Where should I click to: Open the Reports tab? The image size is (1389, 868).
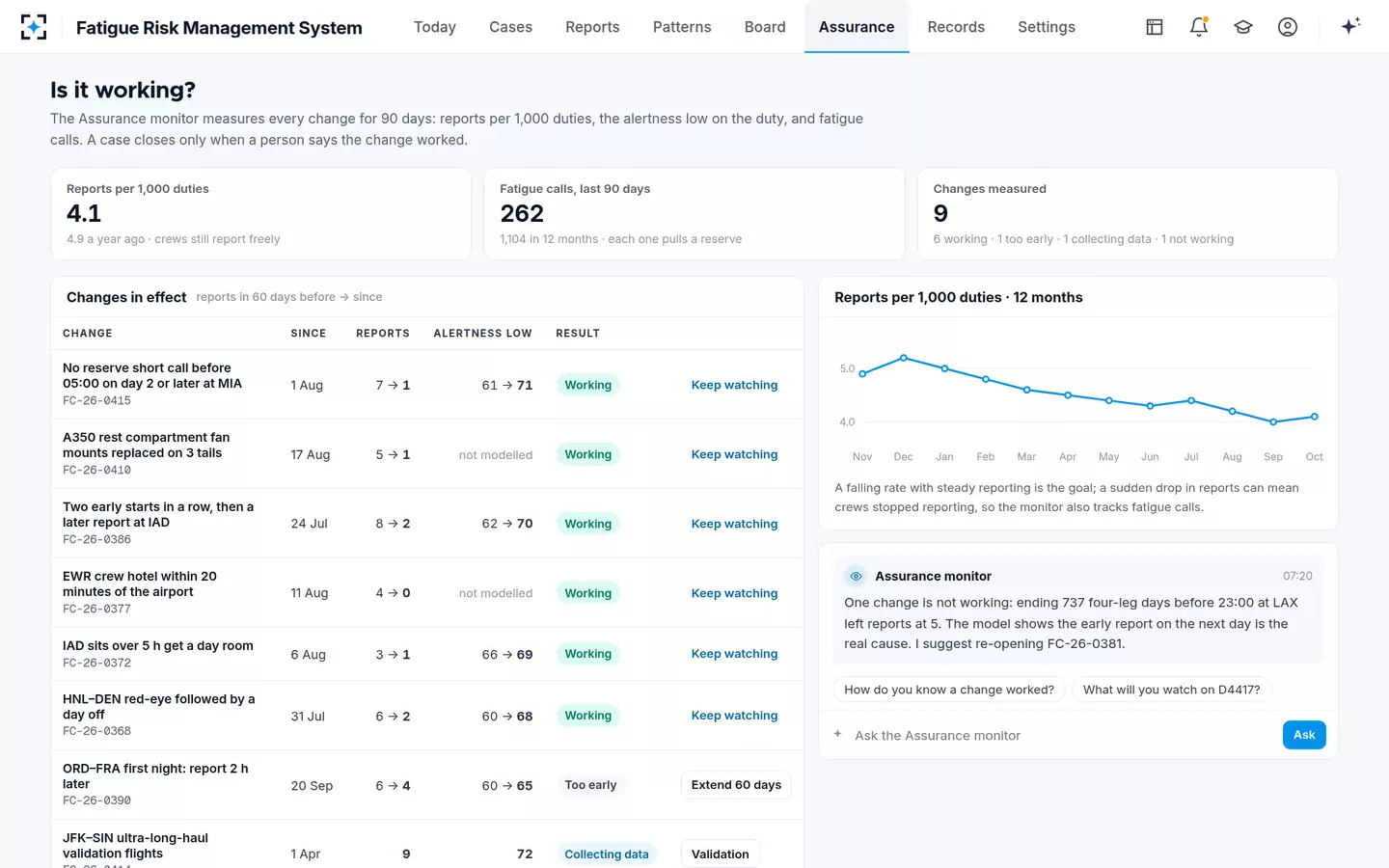(x=592, y=27)
